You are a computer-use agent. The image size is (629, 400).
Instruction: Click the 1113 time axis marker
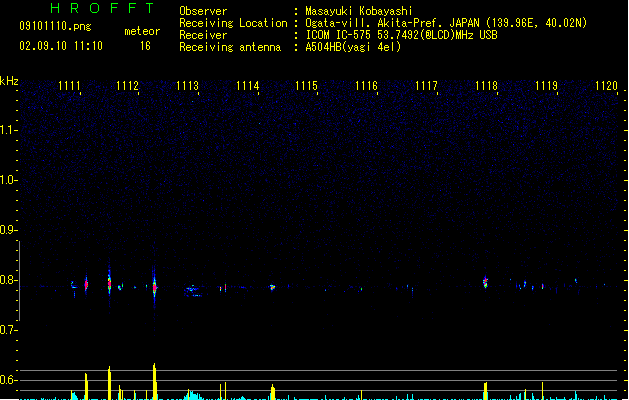point(187,86)
